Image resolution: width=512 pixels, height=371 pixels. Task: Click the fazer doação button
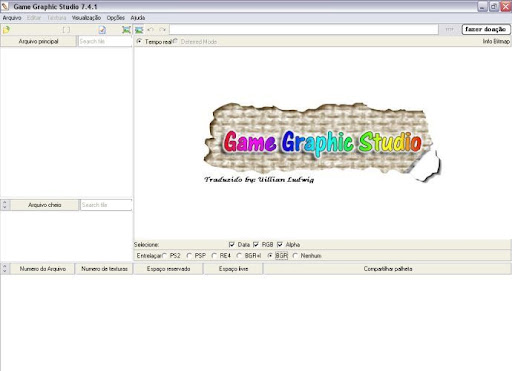tap(486, 29)
